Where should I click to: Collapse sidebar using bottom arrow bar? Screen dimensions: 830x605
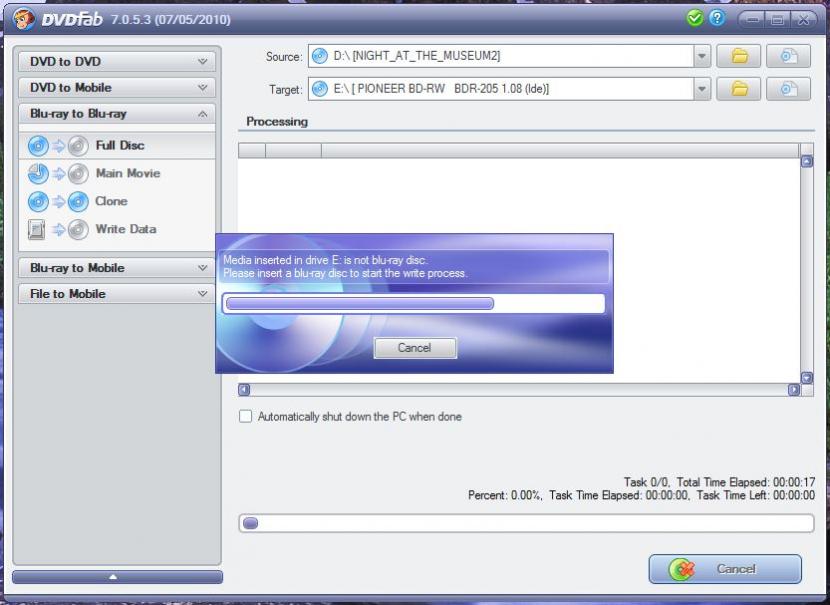(117, 577)
